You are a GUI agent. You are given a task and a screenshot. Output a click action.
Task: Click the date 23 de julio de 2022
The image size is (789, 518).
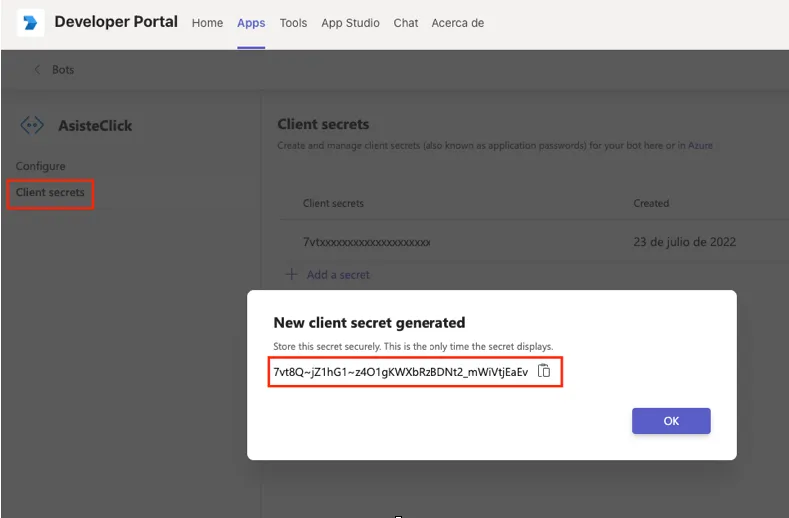[x=684, y=242]
